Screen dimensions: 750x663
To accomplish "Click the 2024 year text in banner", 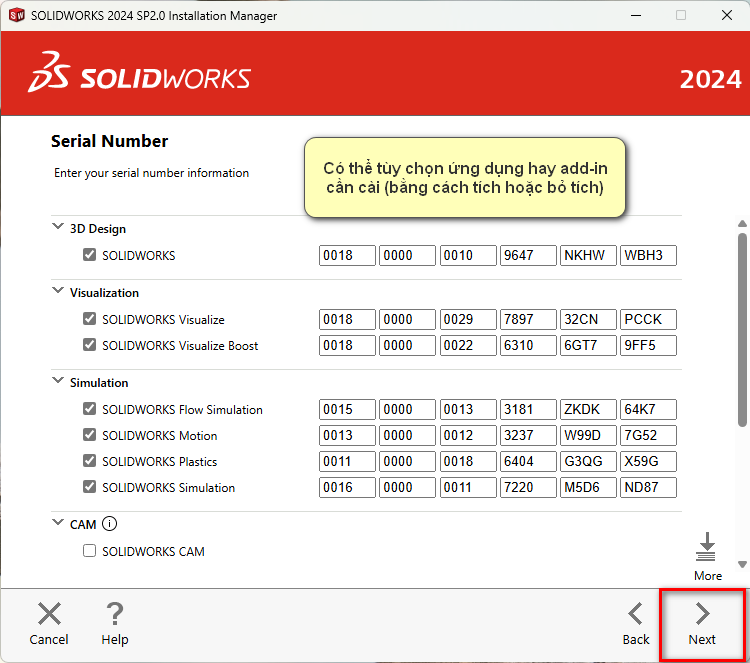I will tap(710, 79).
